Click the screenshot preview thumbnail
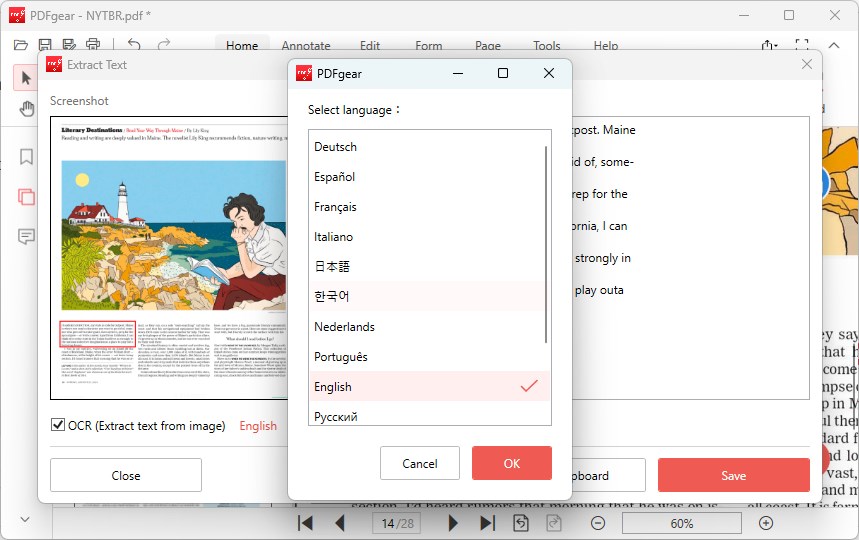859x540 pixels. [169, 258]
